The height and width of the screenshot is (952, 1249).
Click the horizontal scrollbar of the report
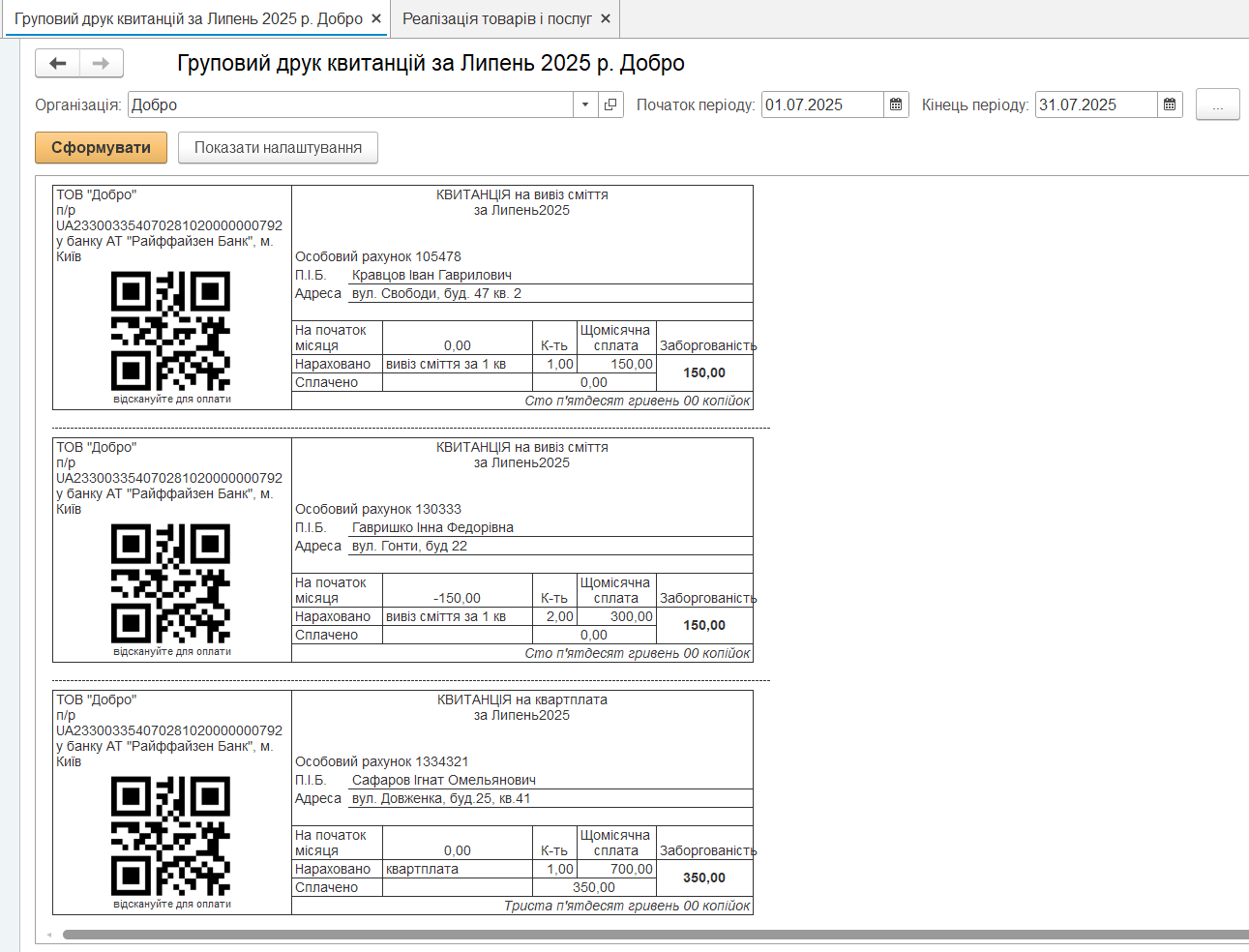pos(656,936)
